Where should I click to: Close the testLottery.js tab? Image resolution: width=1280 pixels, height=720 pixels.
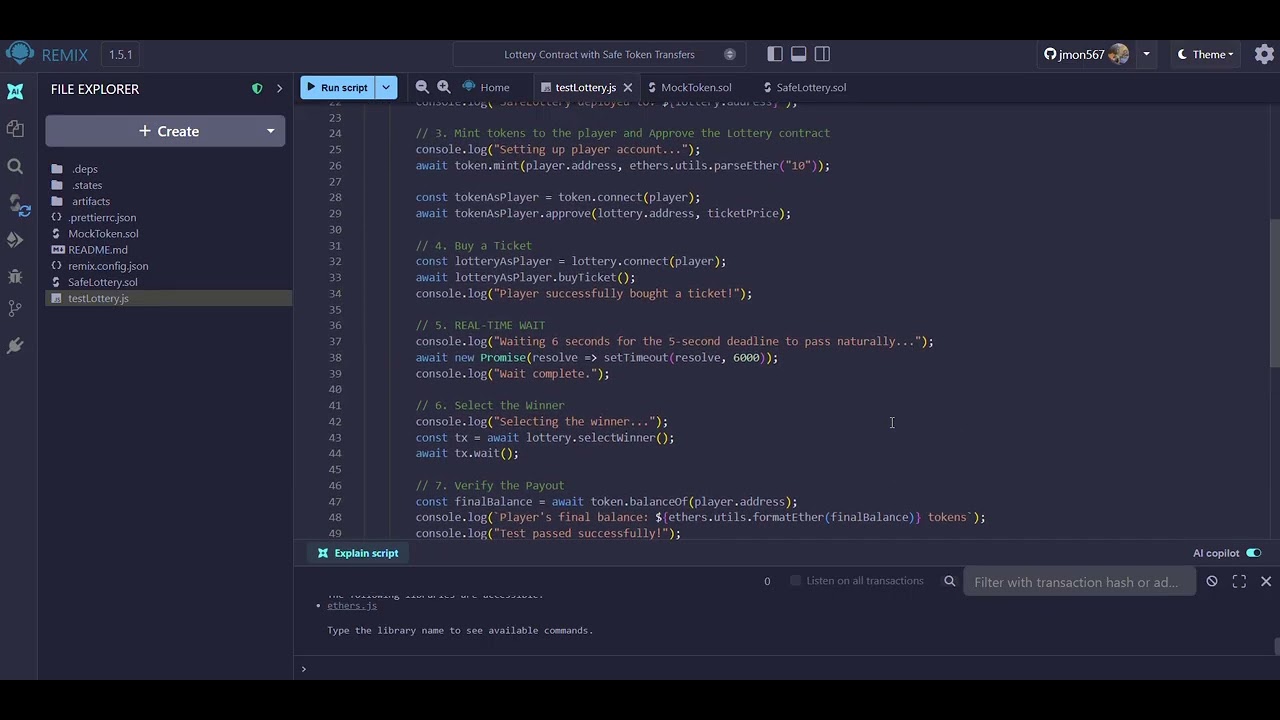tap(626, 88)
